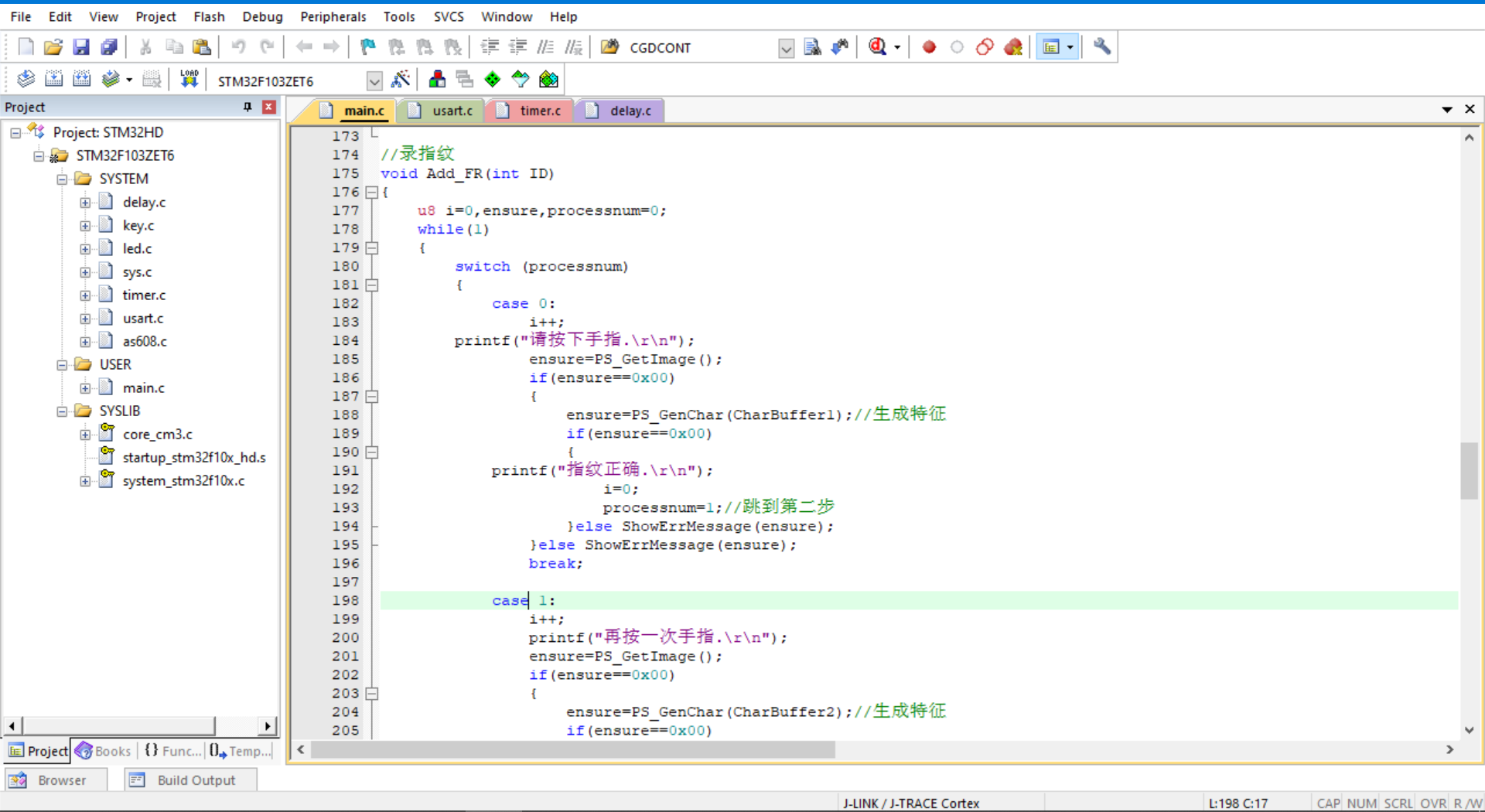Viewport: 1485px width, 812px height.
Task: Open the STM32F103ZET6 target selection dropdown
Action: point(374,80)
